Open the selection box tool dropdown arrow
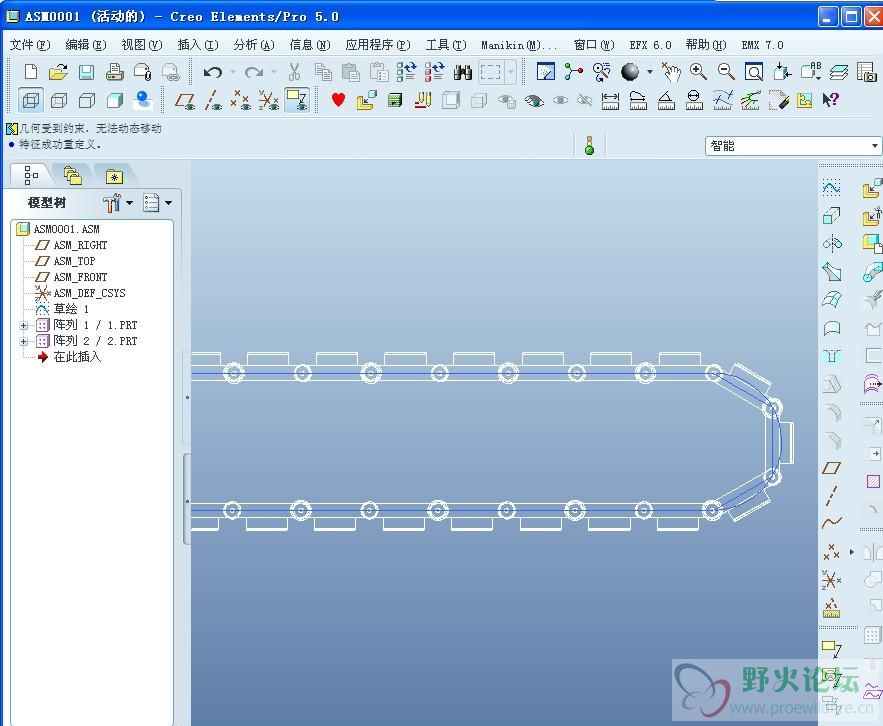Image resolution: width=883 pixels, height=726 pixels. pyautogui.click(x=511, y=72)
